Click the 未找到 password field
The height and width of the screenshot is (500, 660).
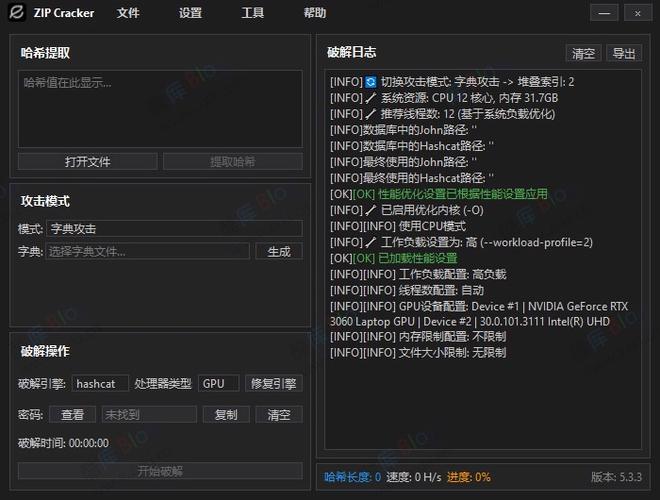coord(149,415)
